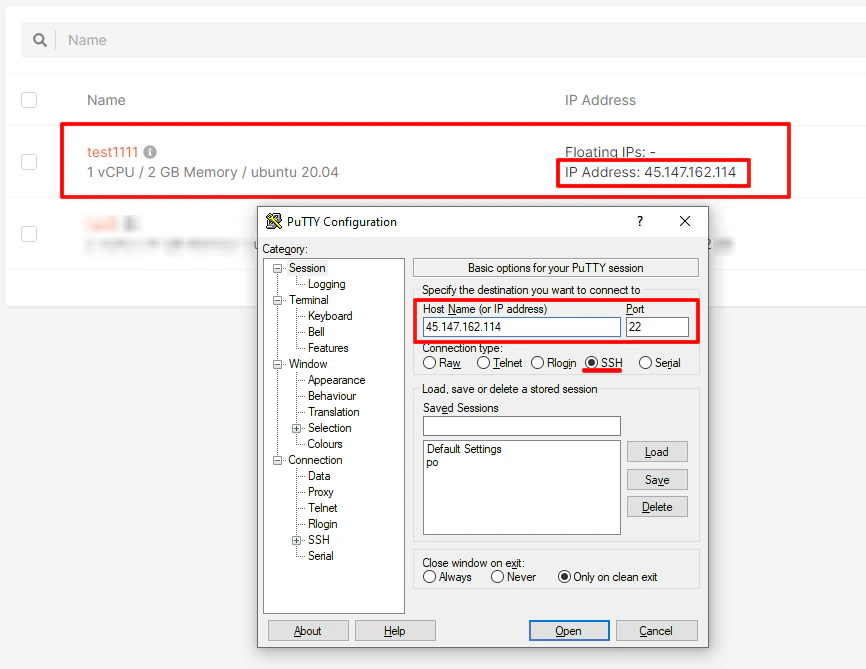Collapse the Connection tree node

click(x=277, y=461)
